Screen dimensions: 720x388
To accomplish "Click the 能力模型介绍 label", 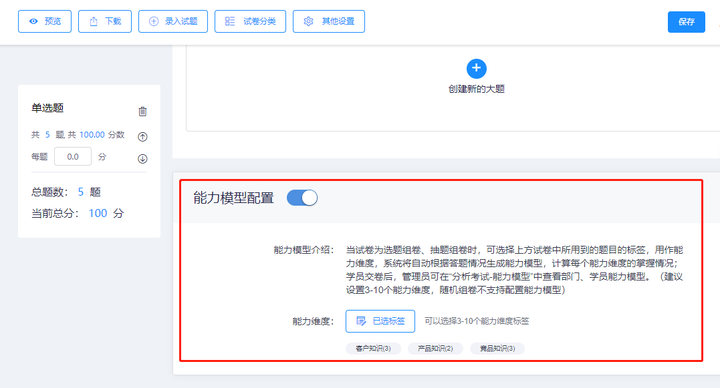I will point(304,250).
